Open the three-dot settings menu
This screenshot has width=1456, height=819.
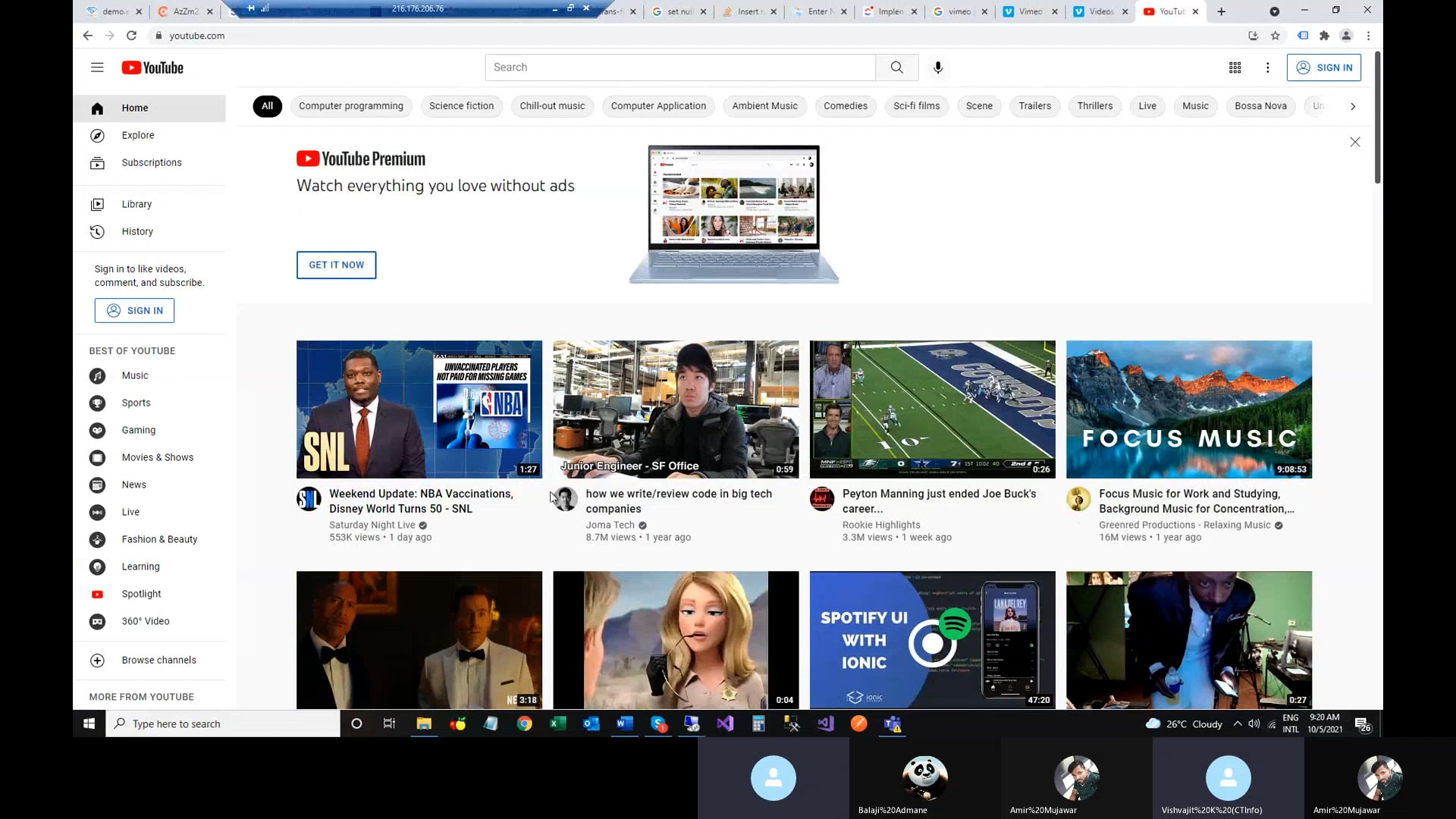[1267, 67]
